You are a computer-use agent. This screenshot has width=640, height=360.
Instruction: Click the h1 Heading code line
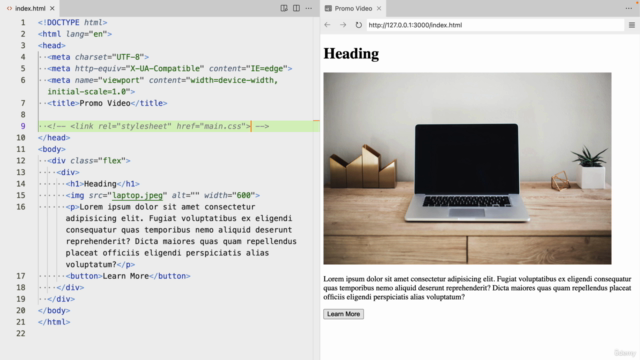tap(102, 184)
